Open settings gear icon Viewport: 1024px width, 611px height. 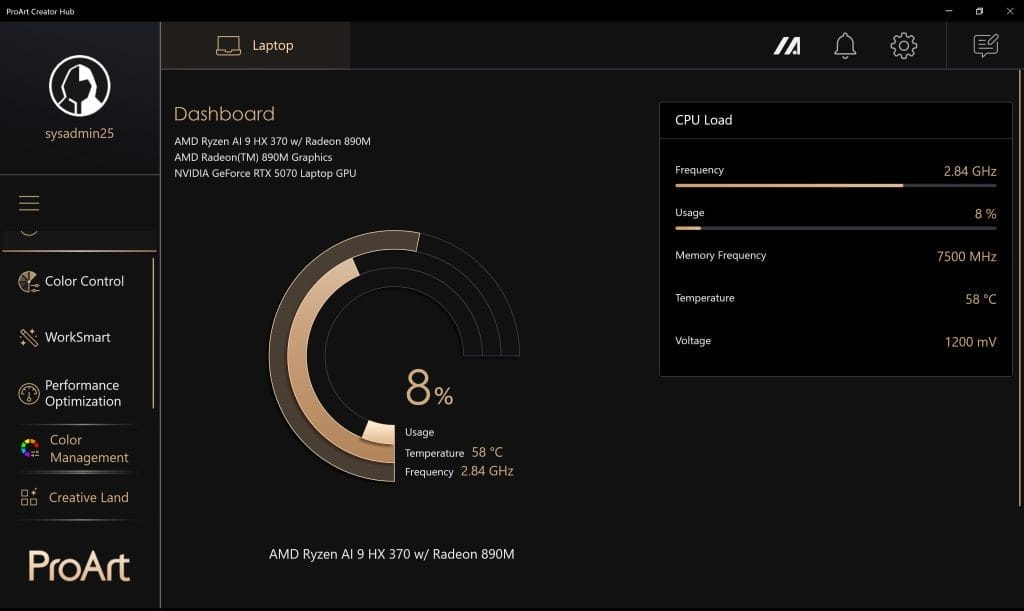tap(904, 46)
